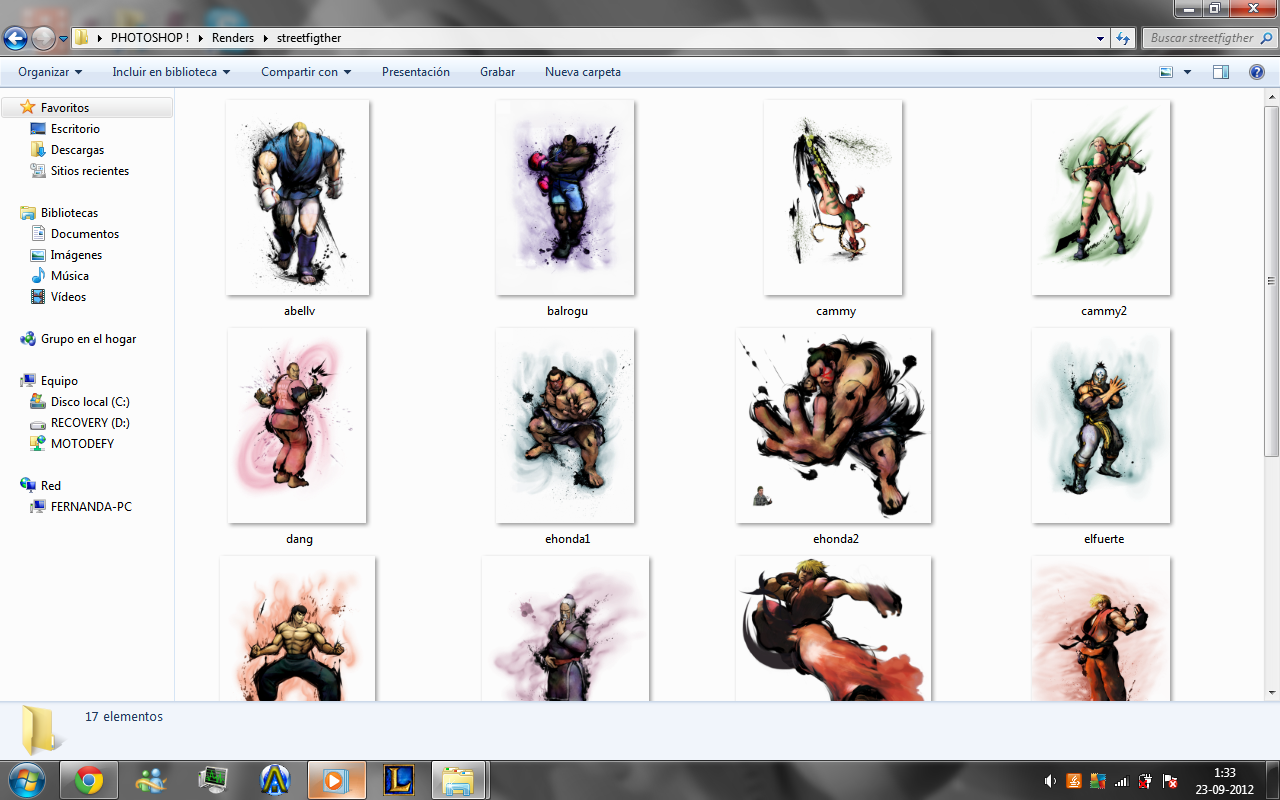This screenshot has width=1280, height=800.
Task: Select the cammy2 image thumbnail
Action: click(x=1101, y=198)
